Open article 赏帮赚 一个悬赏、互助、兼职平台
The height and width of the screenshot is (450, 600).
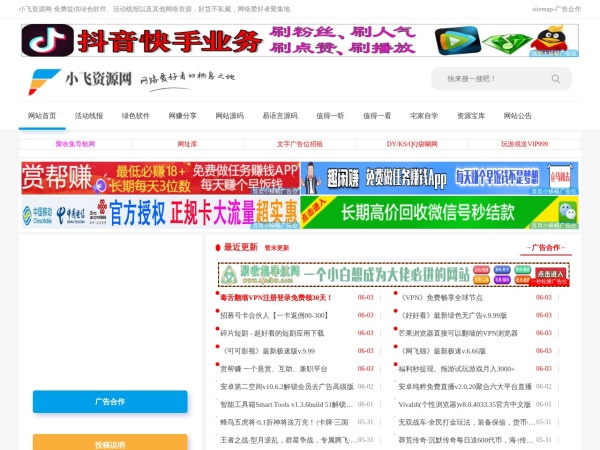coord(274,369)
